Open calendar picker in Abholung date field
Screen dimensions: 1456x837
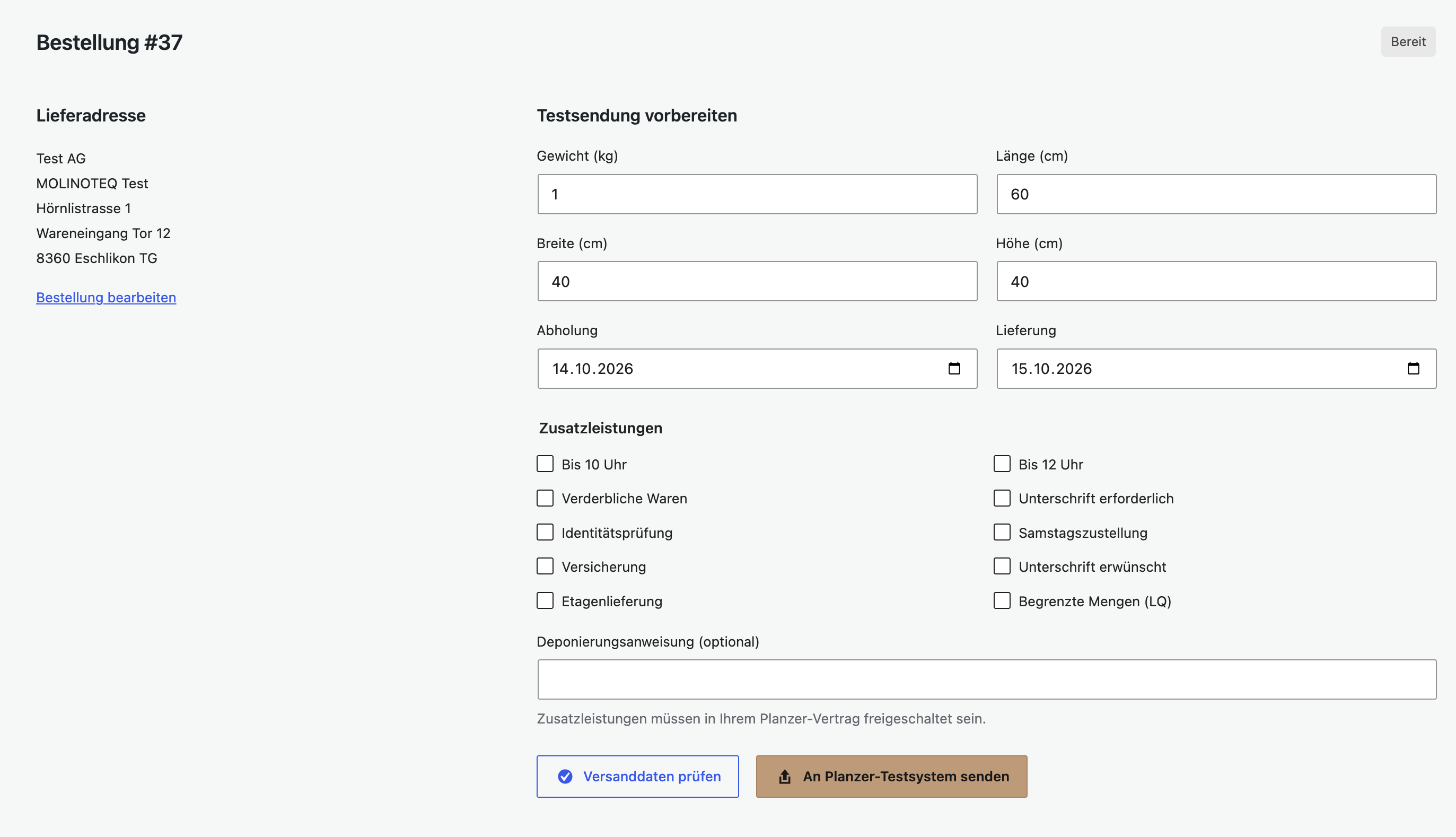[954, 369]
